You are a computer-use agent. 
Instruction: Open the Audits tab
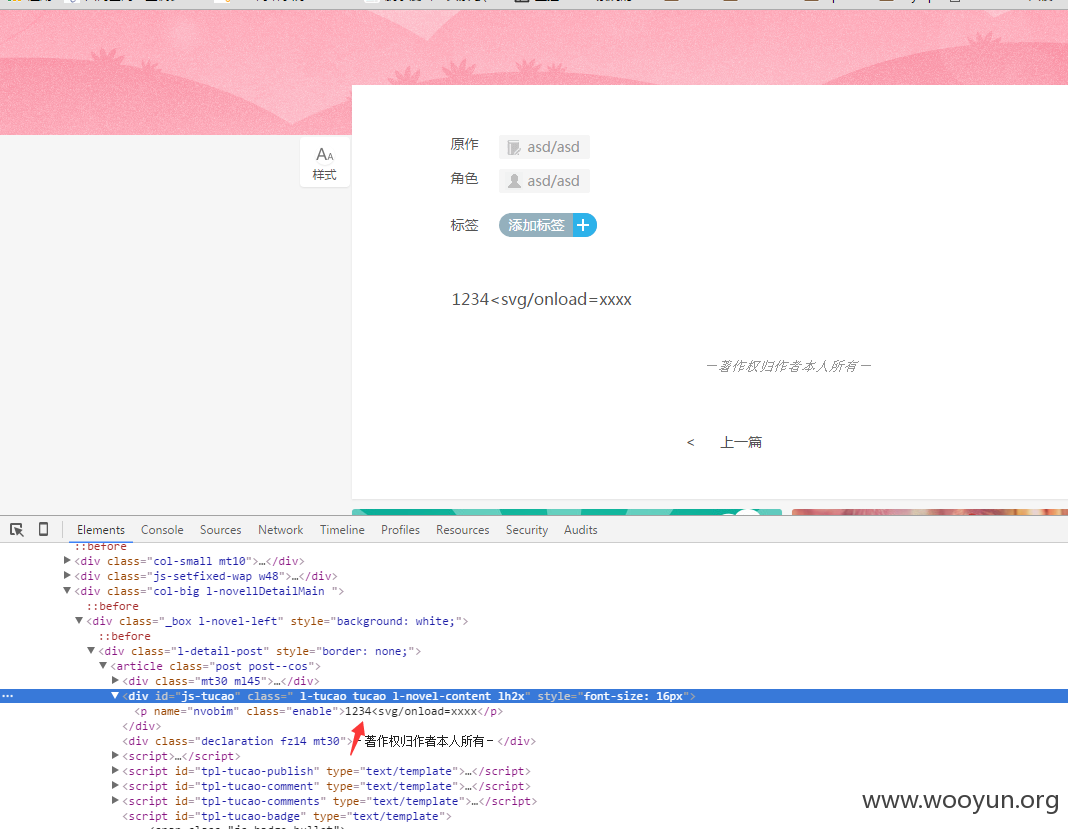pos(580,530)
